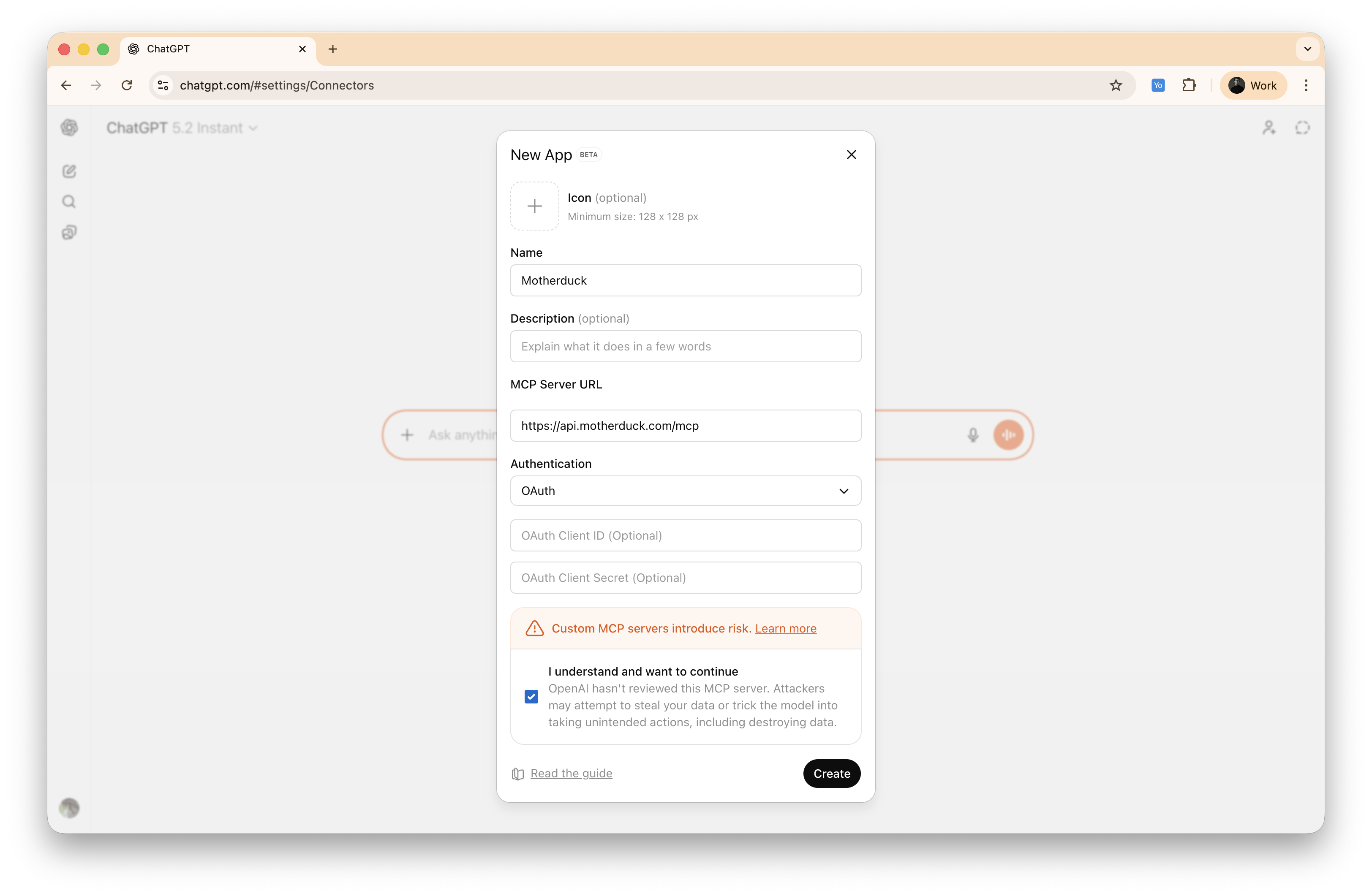
Task: Click the Description input field
Action: pyautogui.click(x=685, y=346)
